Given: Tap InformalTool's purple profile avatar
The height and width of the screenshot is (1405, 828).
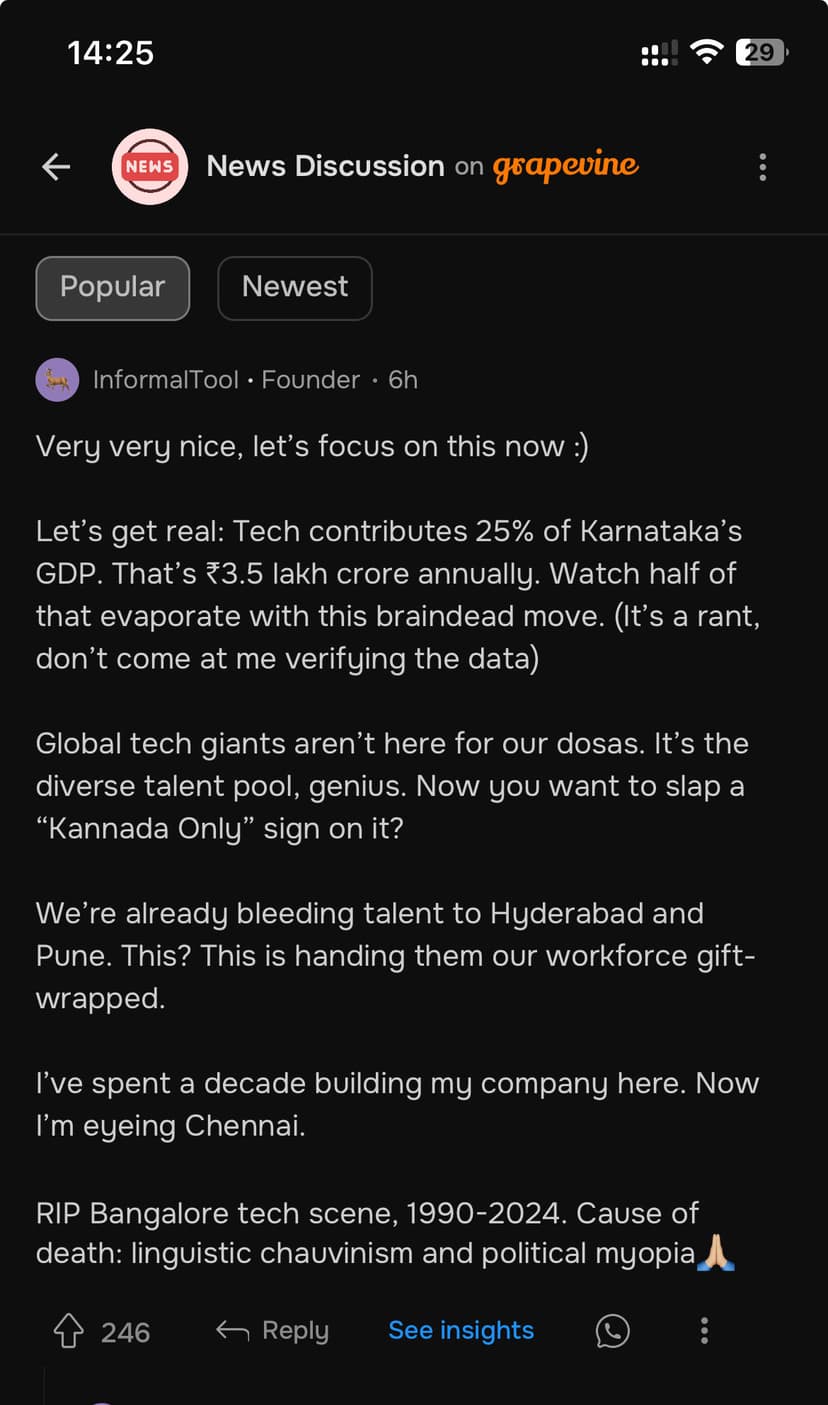Looking at the screenshot, I should coord(57,380).
